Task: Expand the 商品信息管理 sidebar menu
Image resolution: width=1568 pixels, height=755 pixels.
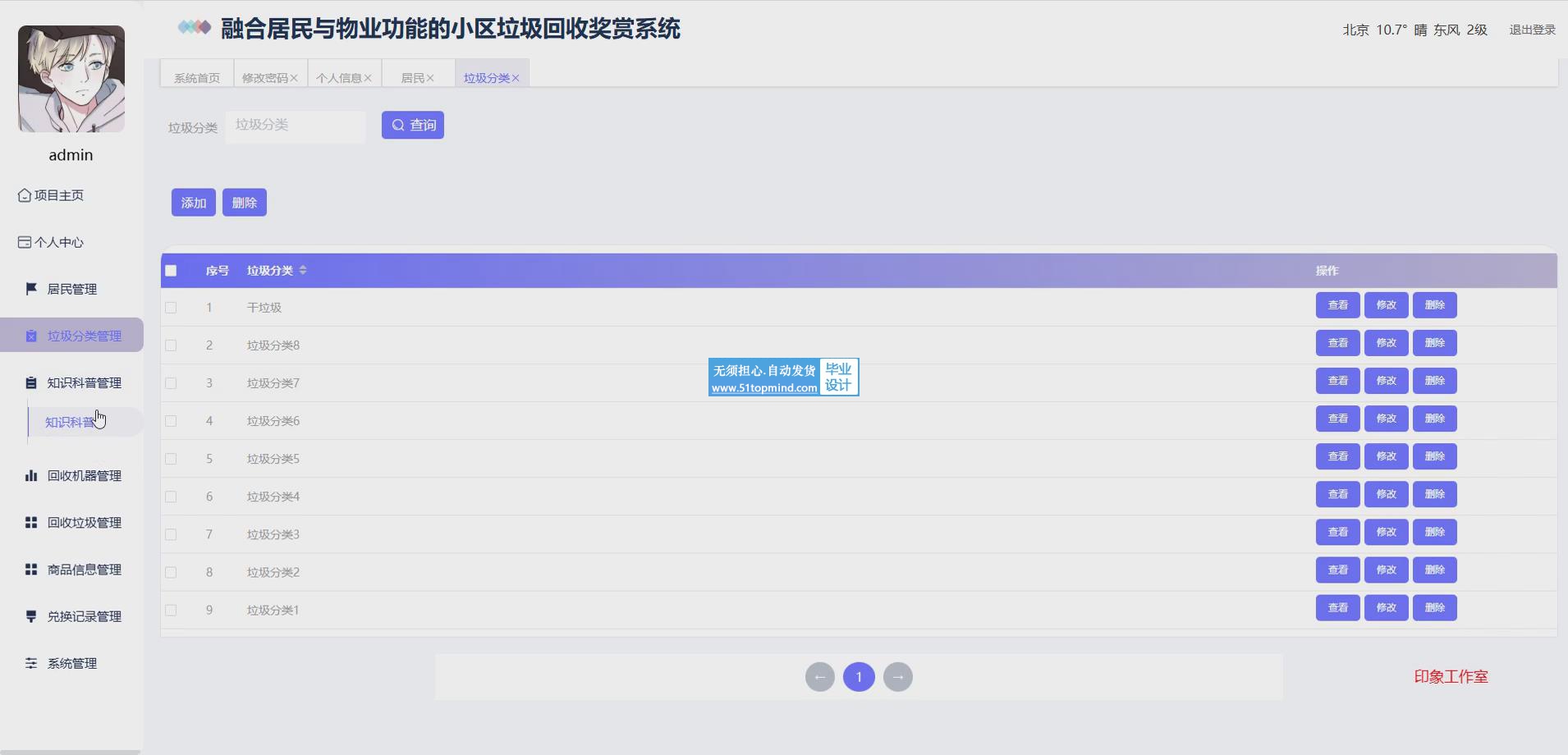Action: (84, 570)
